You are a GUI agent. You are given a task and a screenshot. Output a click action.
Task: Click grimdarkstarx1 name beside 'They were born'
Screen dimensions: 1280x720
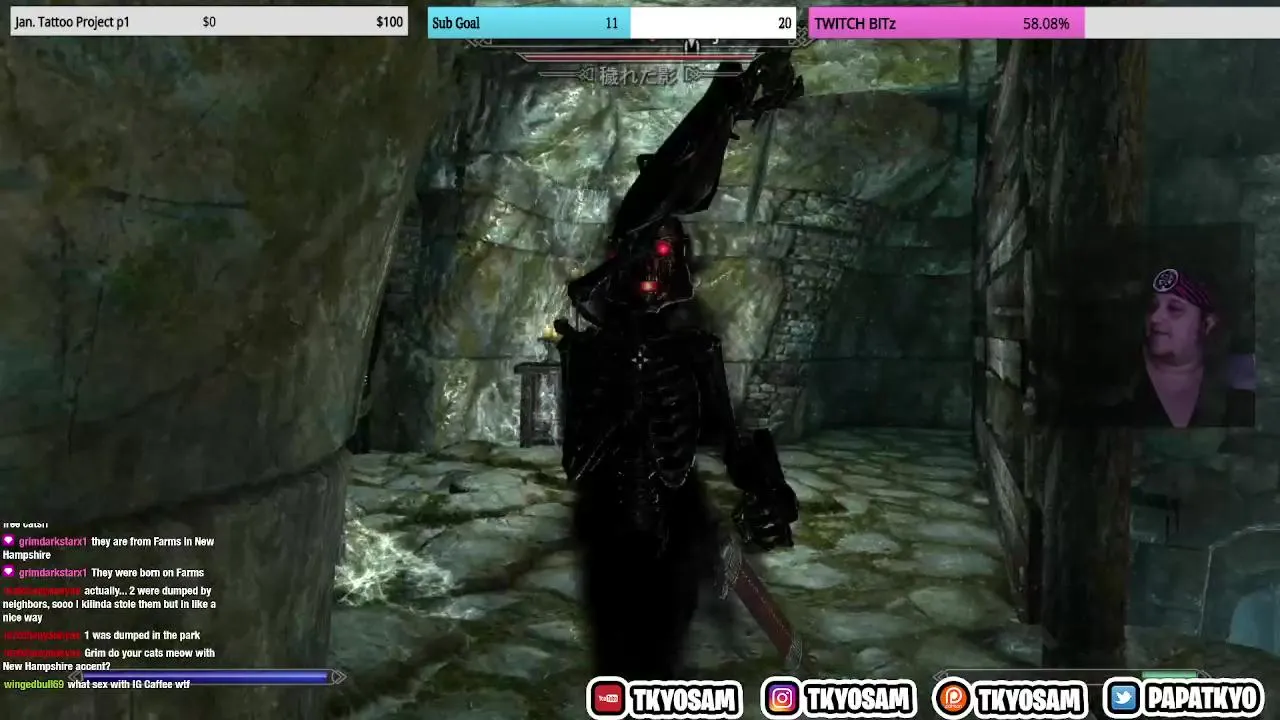53,573
